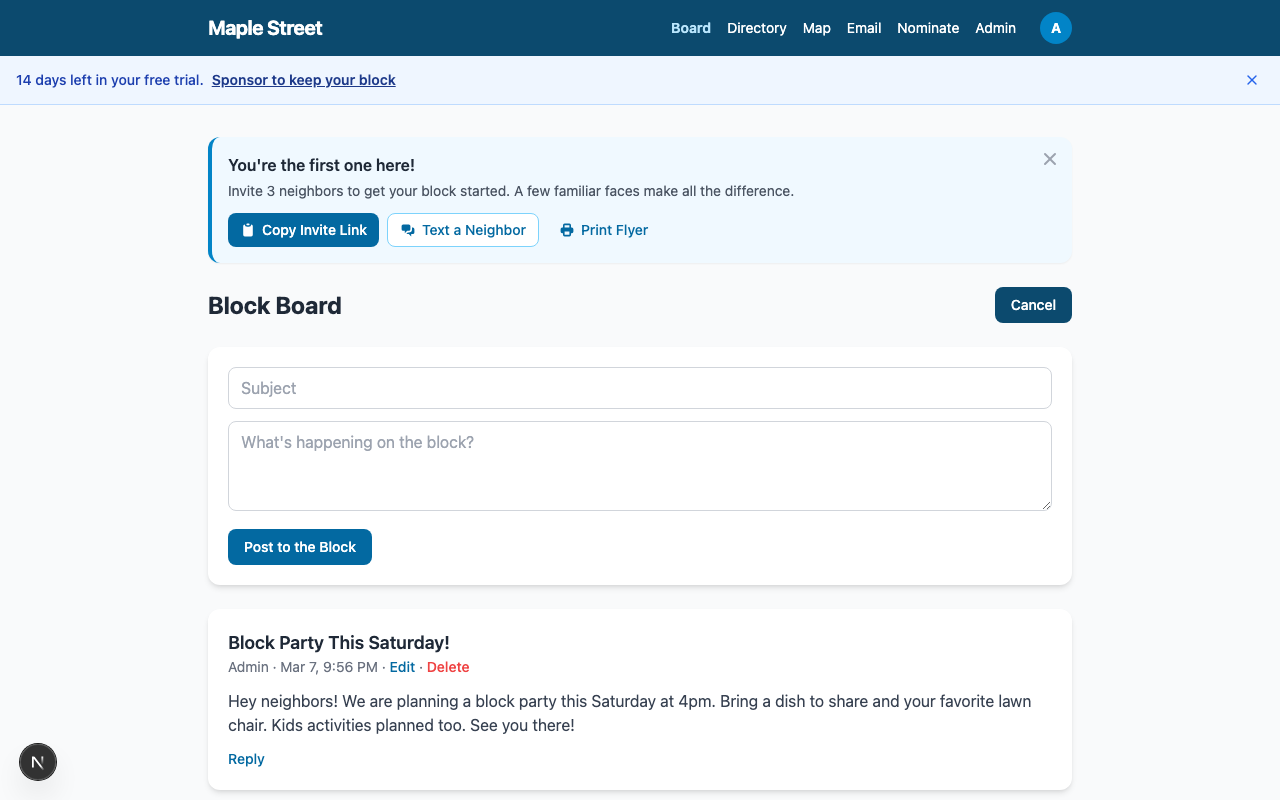Image resolution: width=1280 pixels, height=800 pixels.
Task: Click the Maple Street logo
Action: [265, 28]
